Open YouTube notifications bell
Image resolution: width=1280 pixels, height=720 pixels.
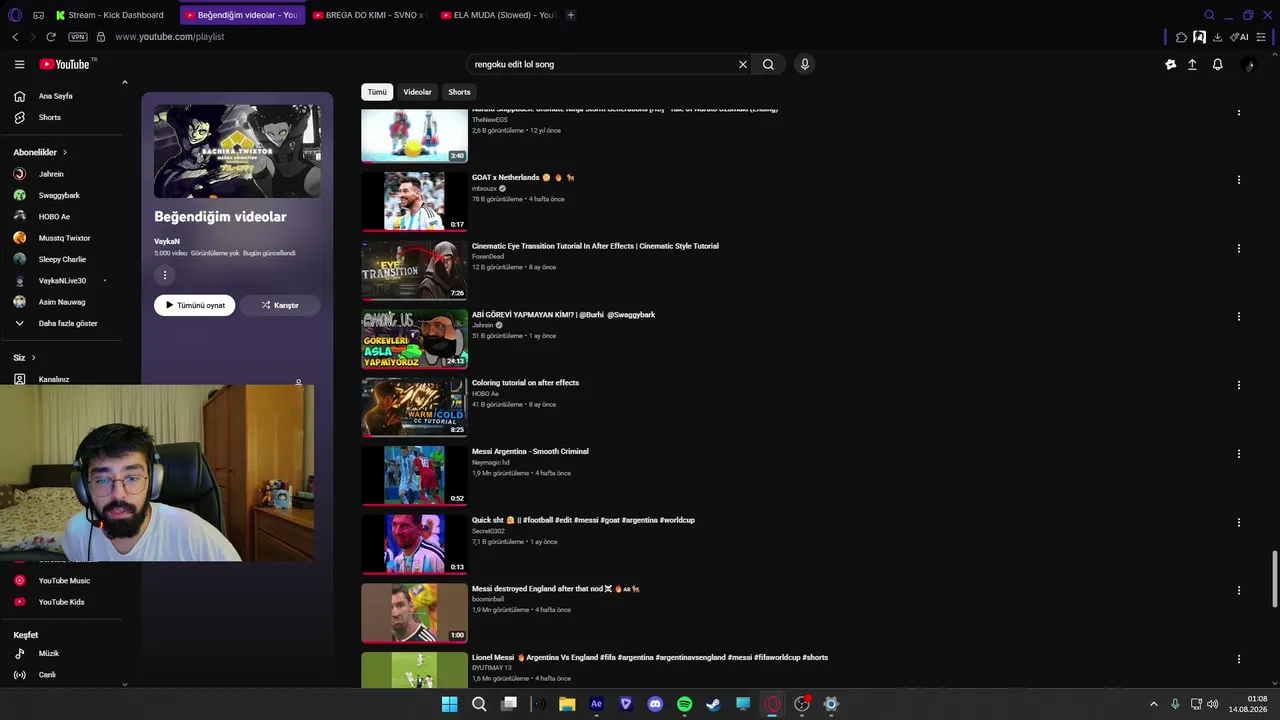[1217, 64]
